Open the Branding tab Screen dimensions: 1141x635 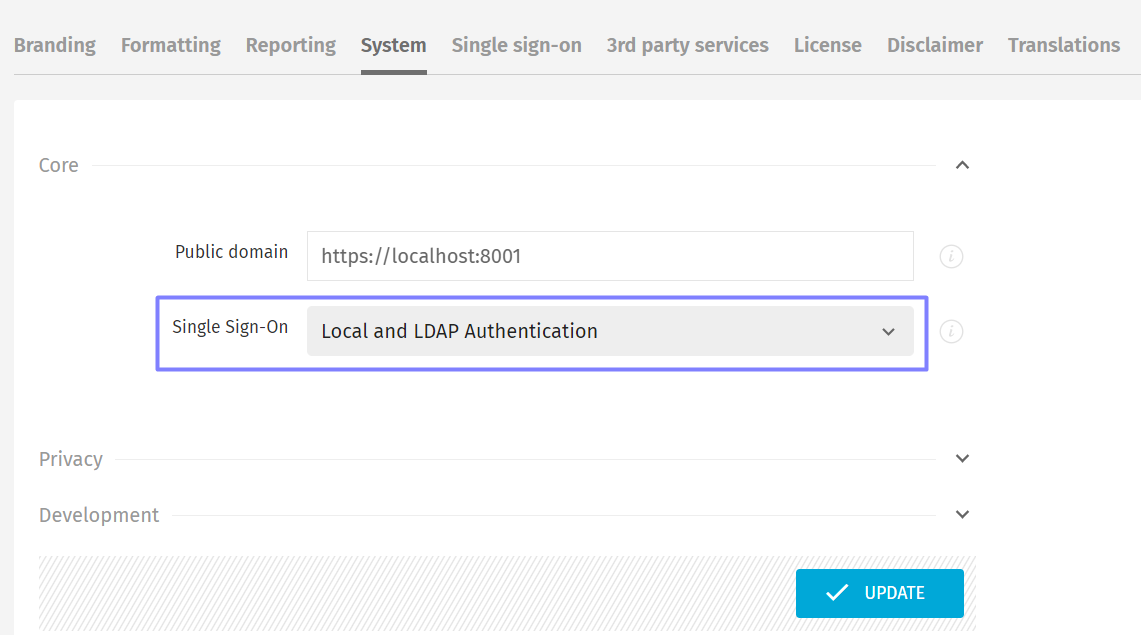(x=55, y=45)
